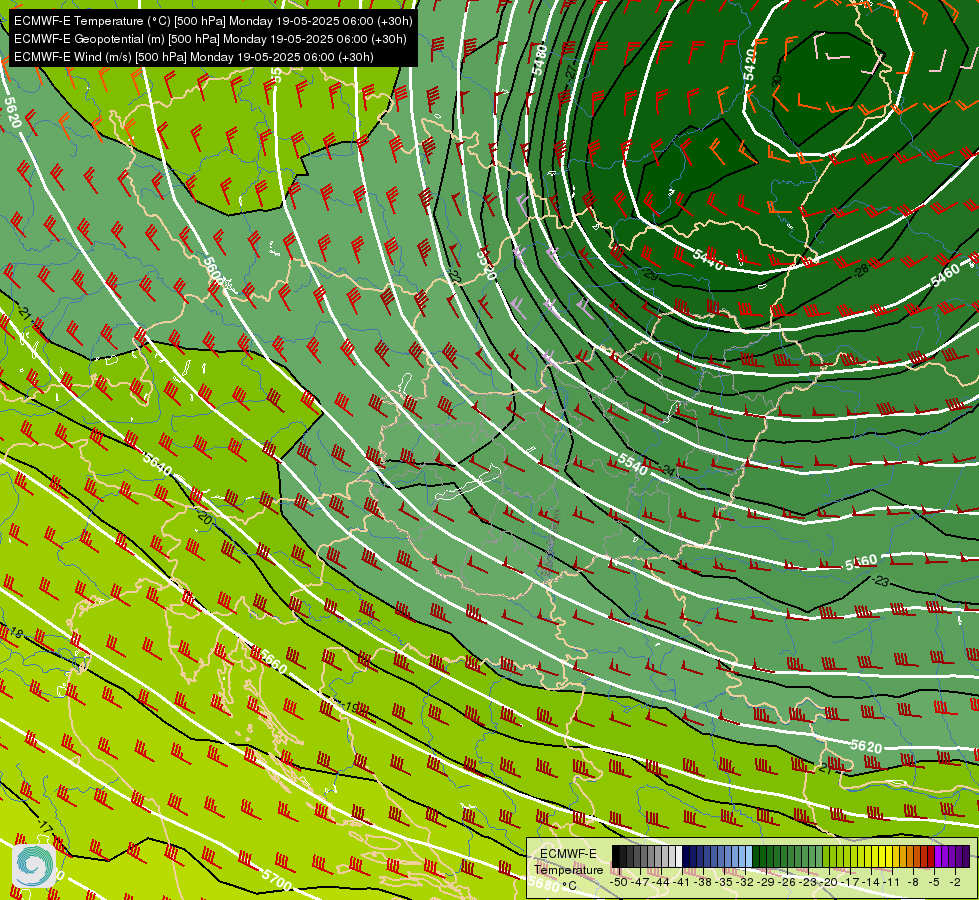The width and height of the screenshot is (979, 900).
Task: Click the -30 isotherm label near low centre
Action: (x=776, y=81)
